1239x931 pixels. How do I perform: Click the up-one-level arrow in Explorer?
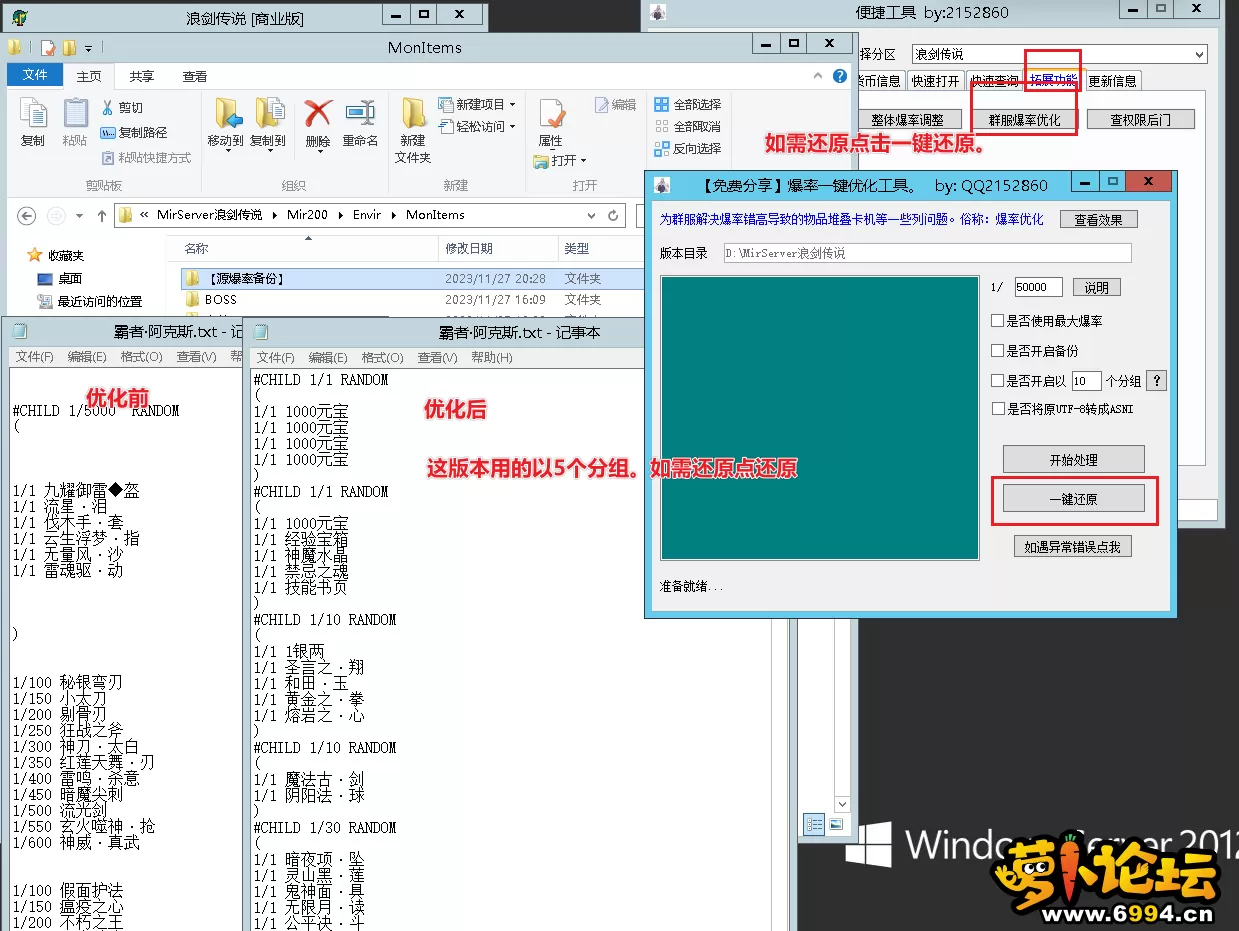(x=101, y=215)
